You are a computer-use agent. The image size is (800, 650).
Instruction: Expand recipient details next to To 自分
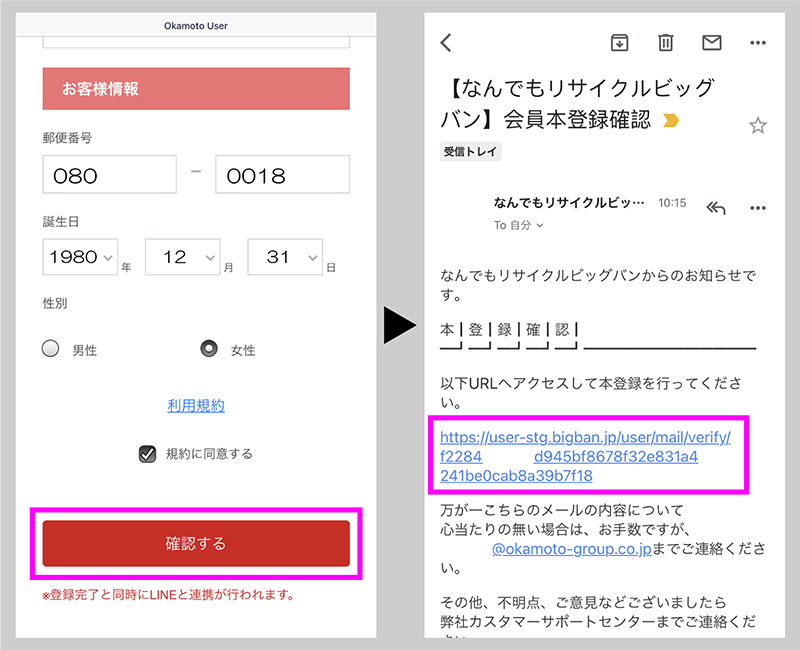(541, 226)
